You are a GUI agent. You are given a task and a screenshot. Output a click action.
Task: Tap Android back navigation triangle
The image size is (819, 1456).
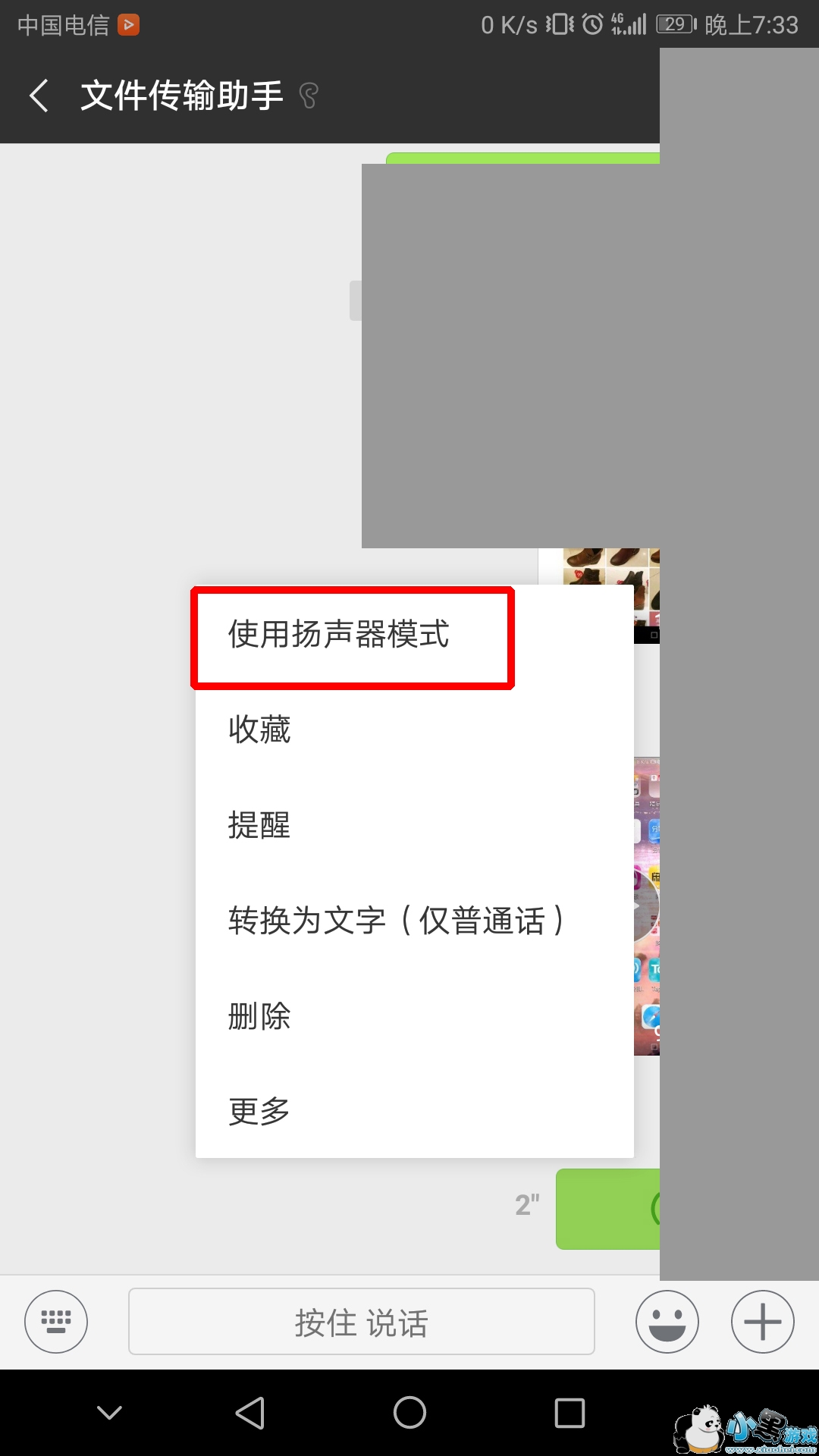click(x=250, y=1413)
